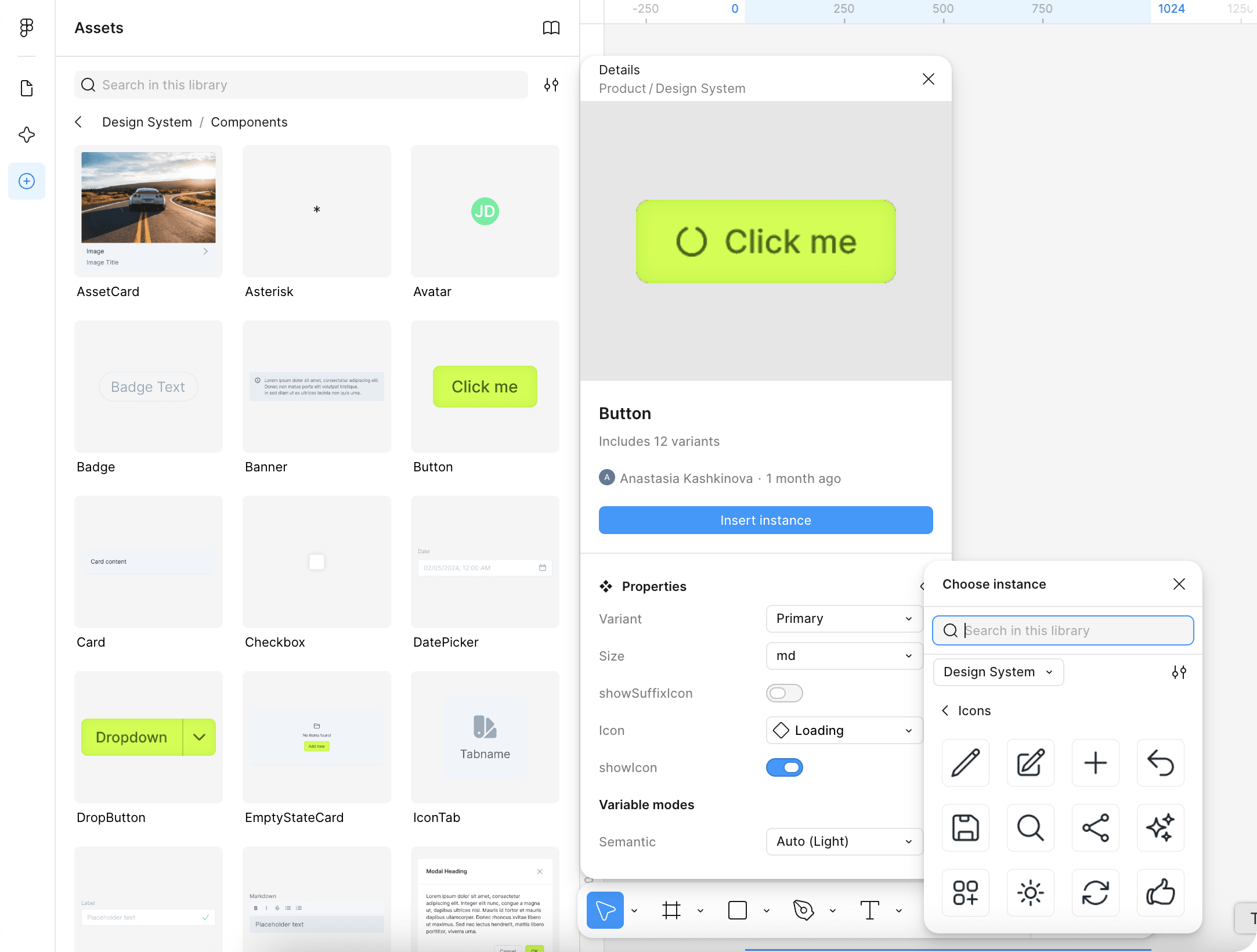This screenshot has height=952, width=1257.
Task: Expand shape tool options arrow
Action: click(767, 911)
